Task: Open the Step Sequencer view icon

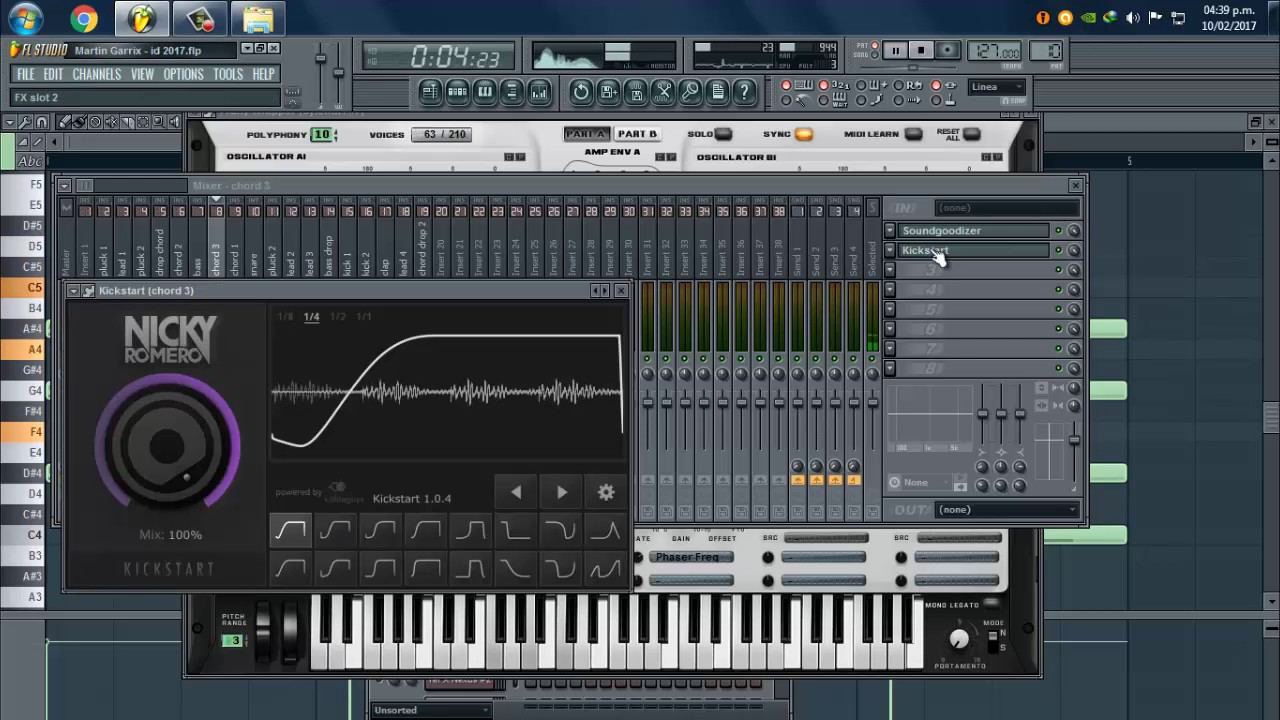Action: point(457,92)
